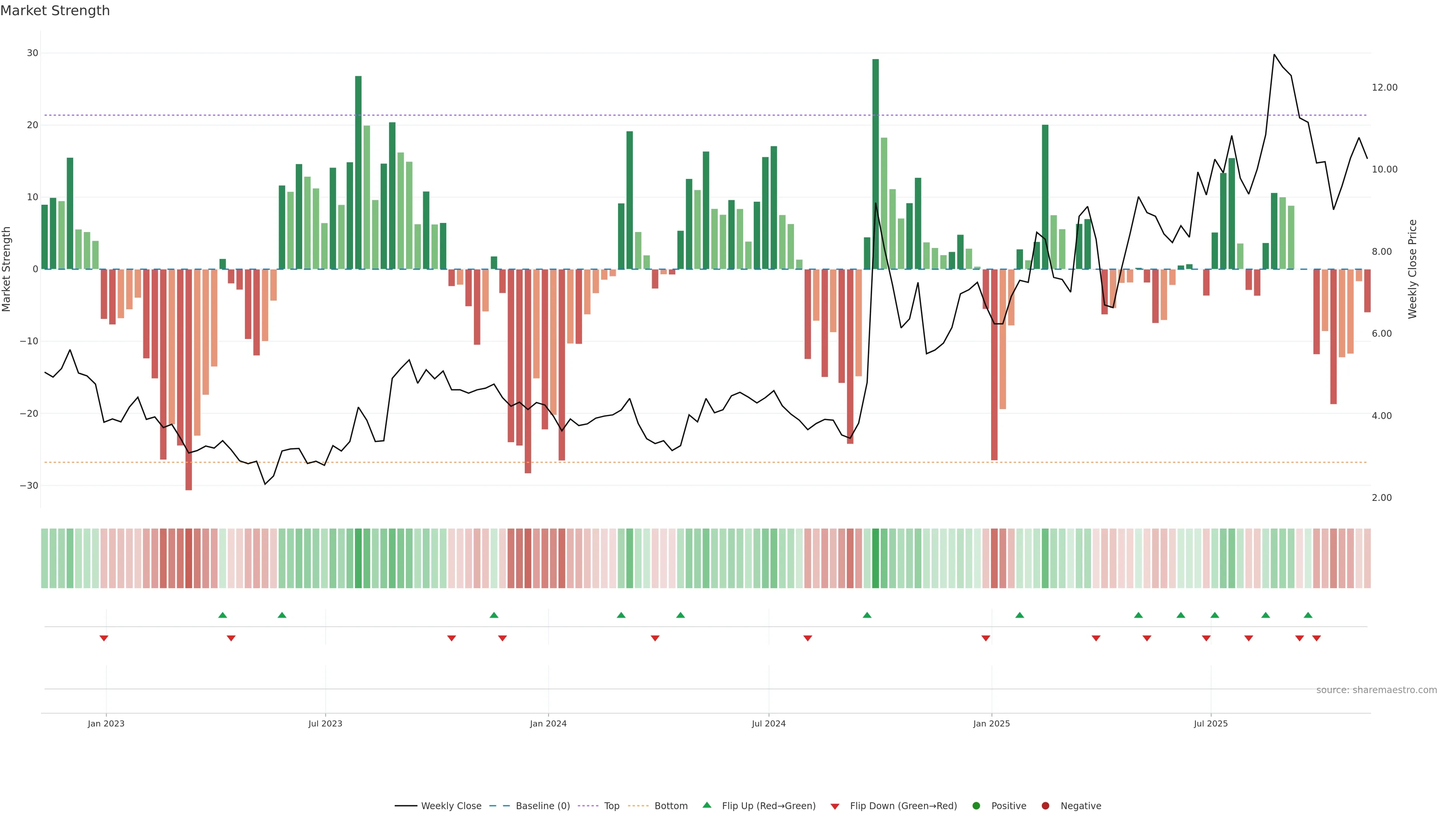Click the 12.00 Weekly Close Price tick label

(x=1384, y=88)
